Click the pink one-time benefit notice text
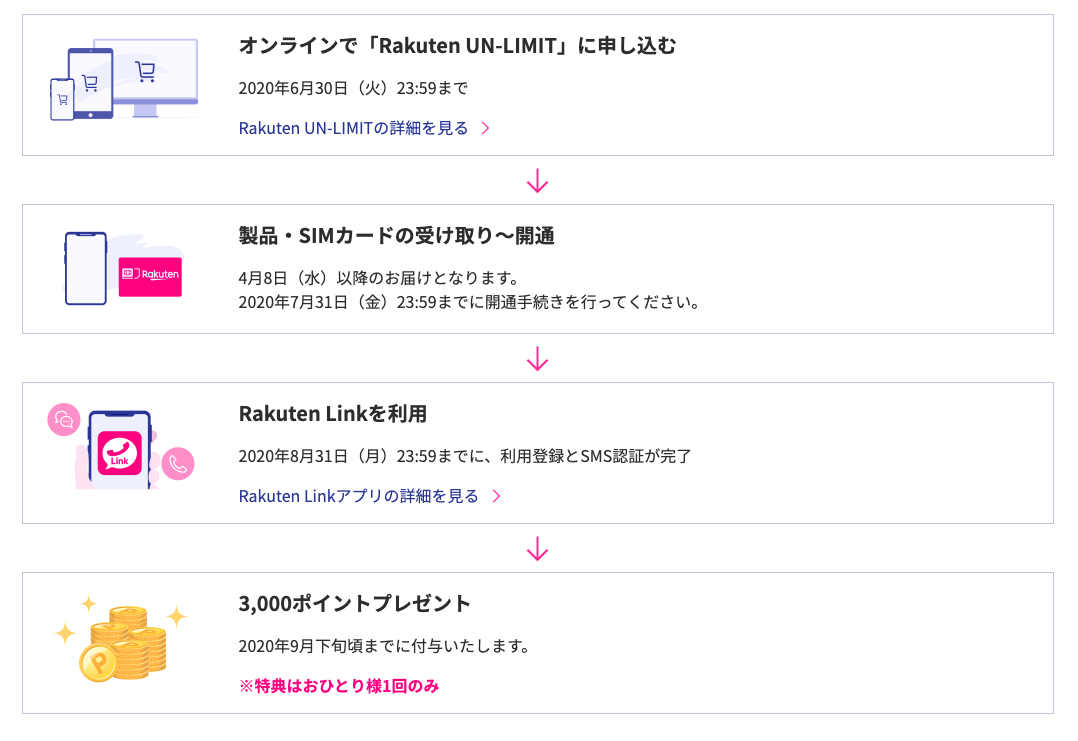 click(339, 686)
